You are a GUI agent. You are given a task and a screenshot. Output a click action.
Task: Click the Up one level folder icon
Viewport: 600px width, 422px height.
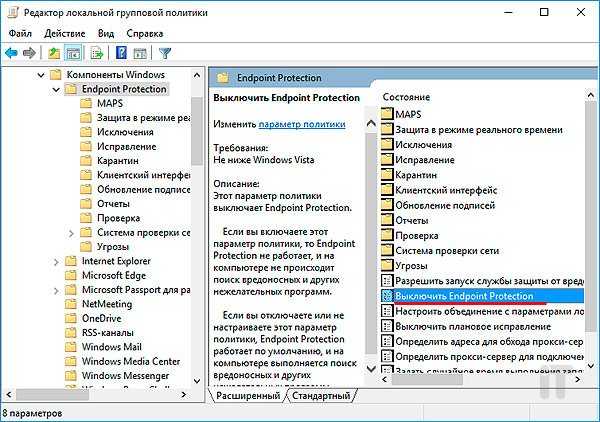click(54, 53)
